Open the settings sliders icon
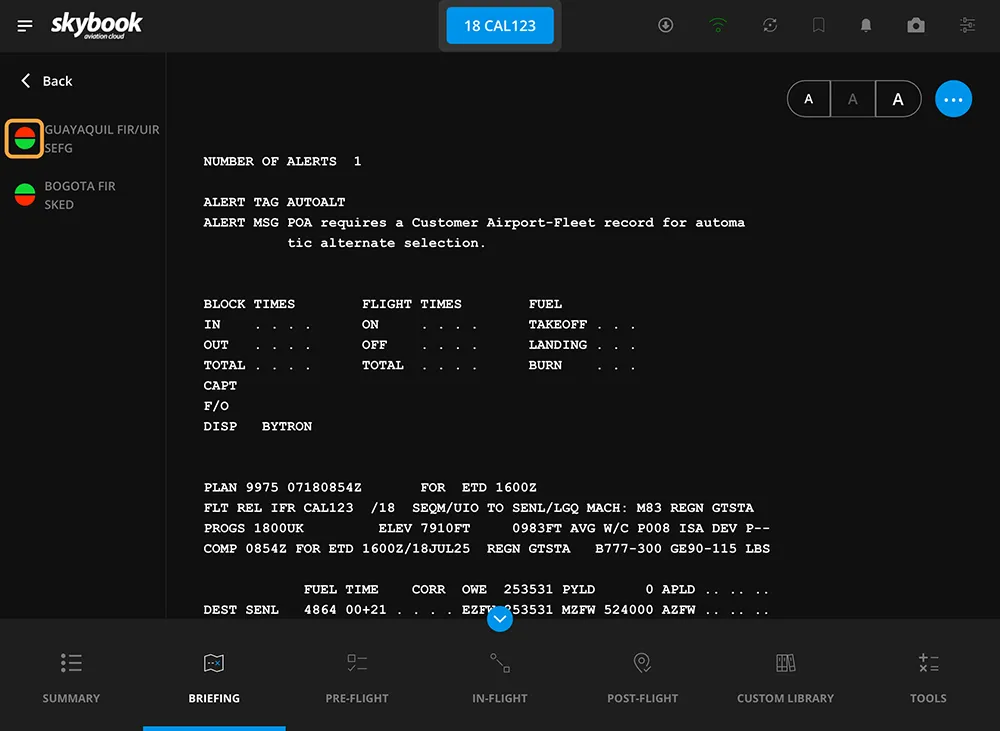Screen dimensions: 1000x731 [x=967, y=25]
